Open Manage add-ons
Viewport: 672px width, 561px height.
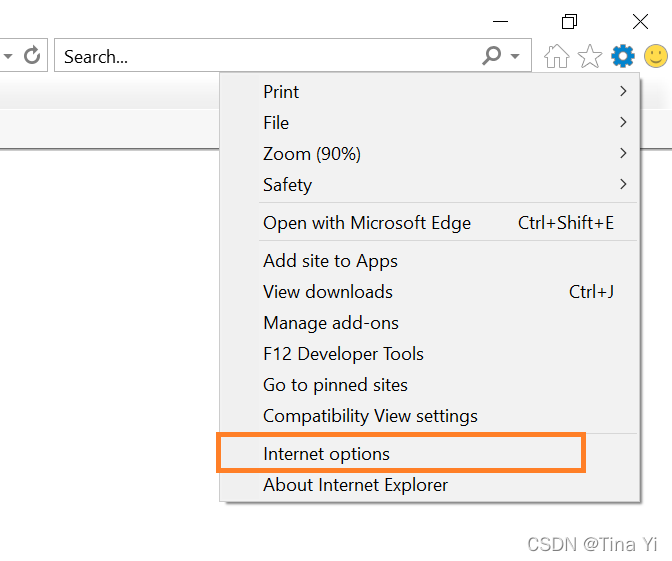point(430,323)
